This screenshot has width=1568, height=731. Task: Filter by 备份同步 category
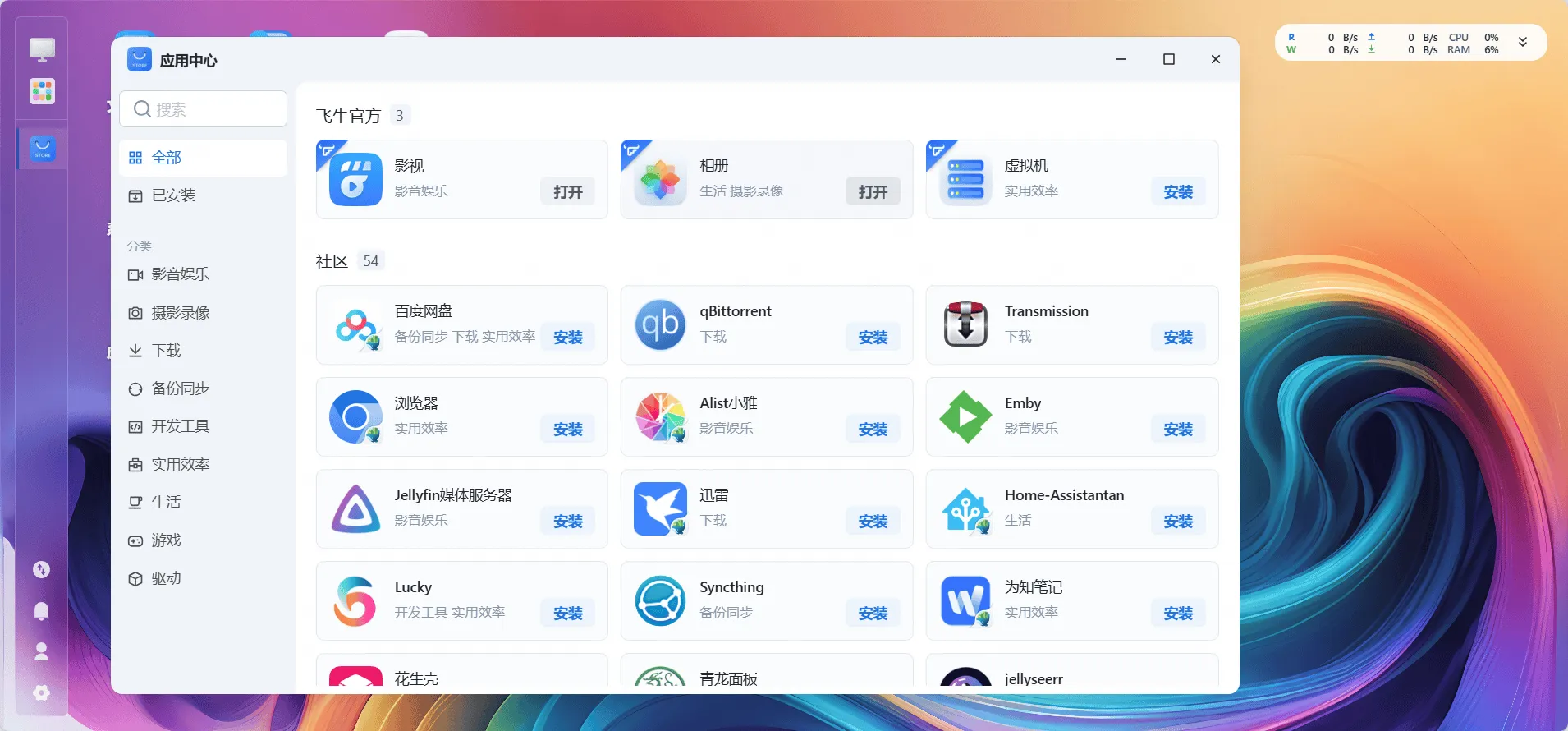pos(203,388)
